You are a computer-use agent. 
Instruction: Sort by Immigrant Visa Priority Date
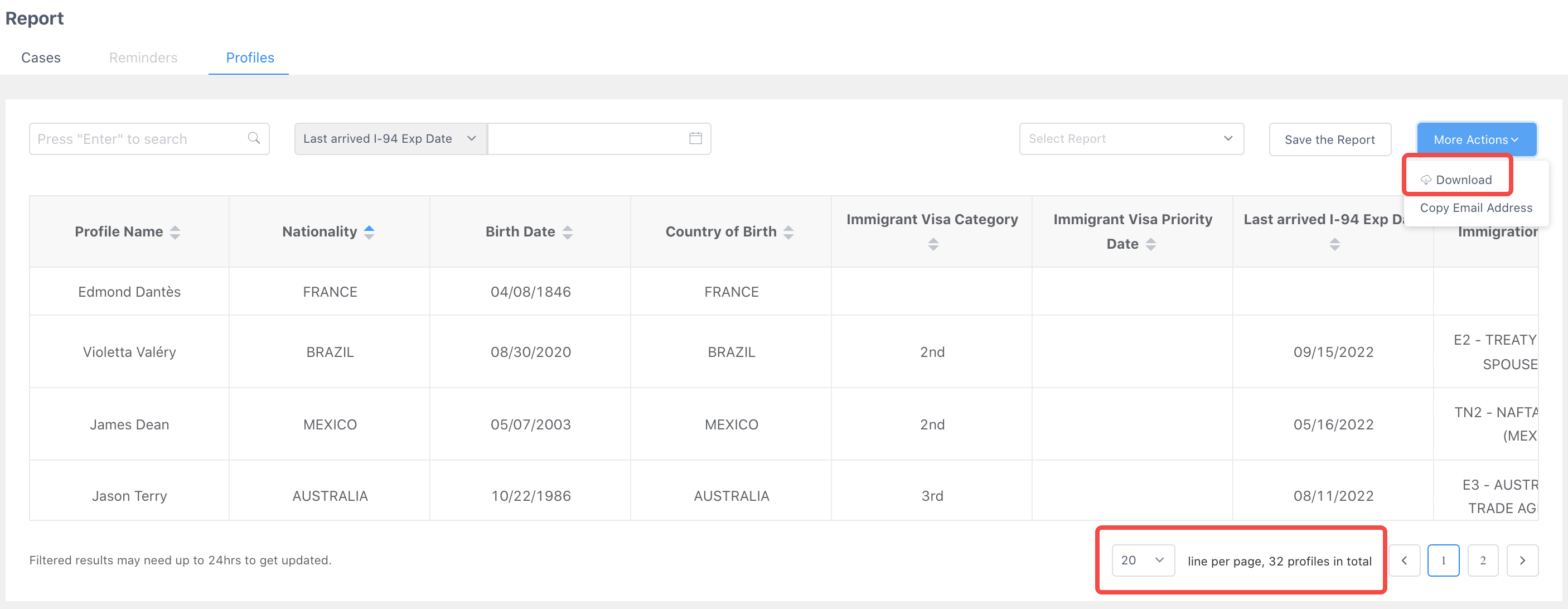click(1150, 244)
